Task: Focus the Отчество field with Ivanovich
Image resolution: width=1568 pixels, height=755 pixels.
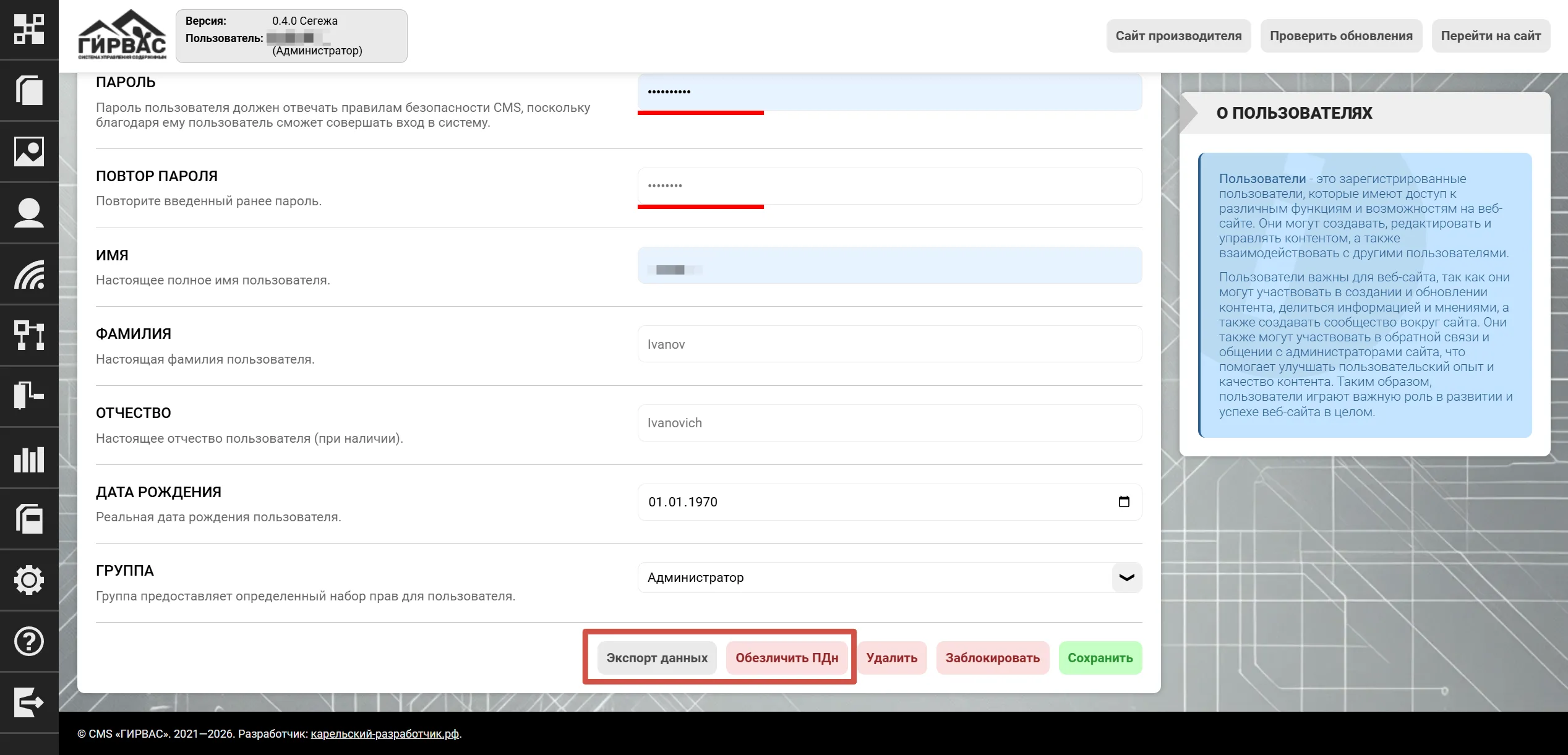Action: pos(889,423)
